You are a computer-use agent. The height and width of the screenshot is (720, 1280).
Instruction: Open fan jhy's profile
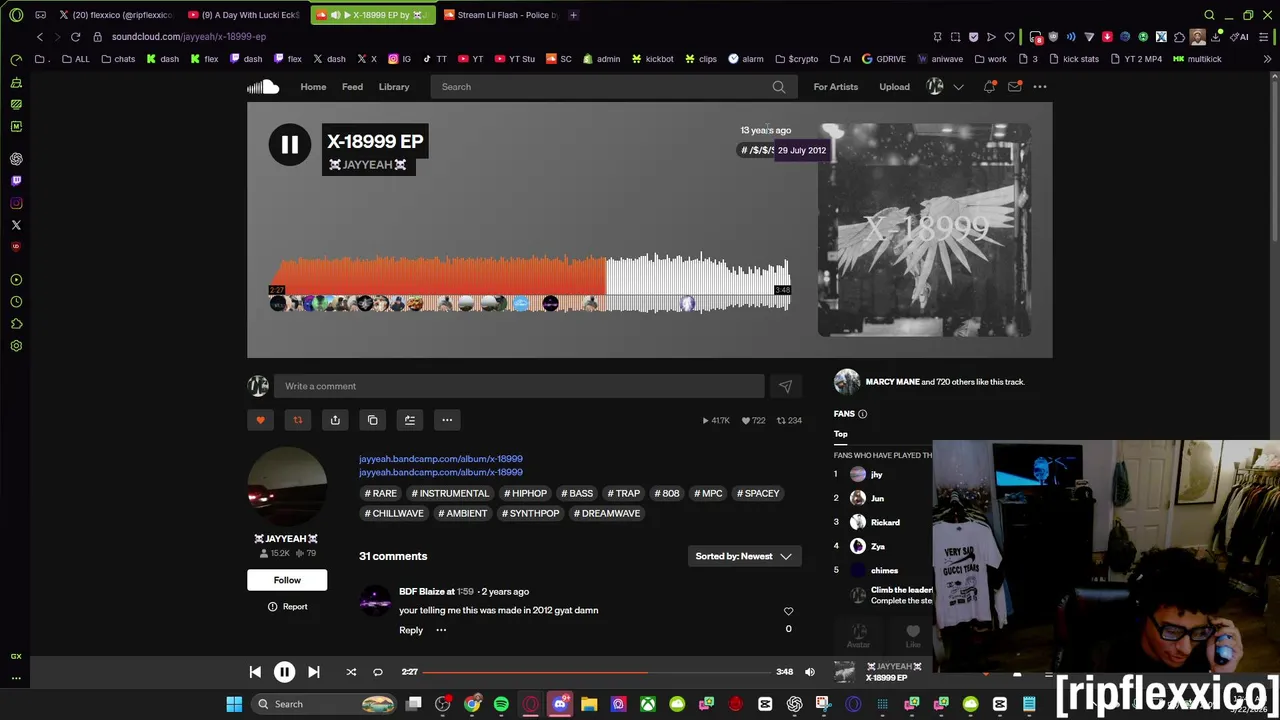(876, 475)
